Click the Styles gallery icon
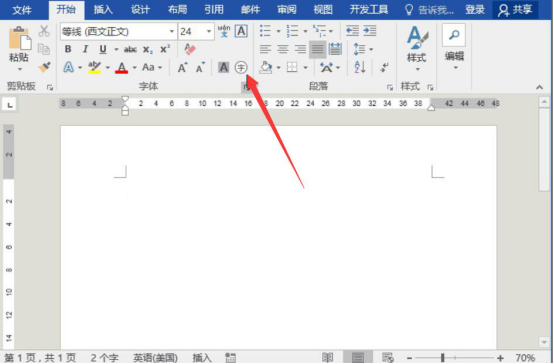The height and width of the screenshot is (364, 554). pyautogui.click(x=417, y=38)
